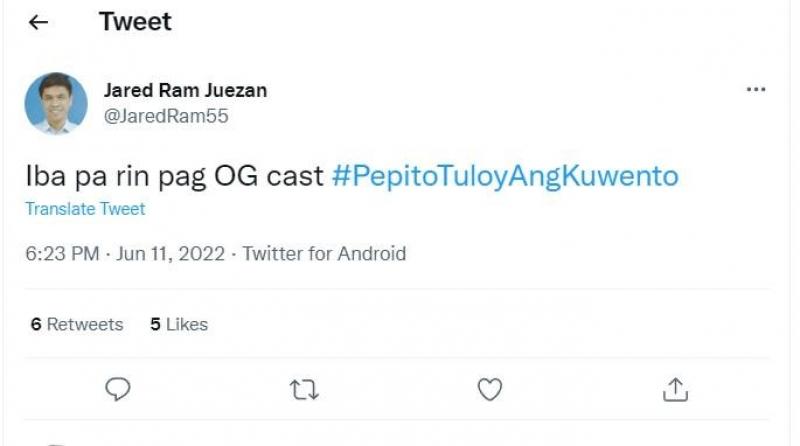Share the tweet using the upload arrow icon
The width and height of the screenshot is (800, 446).
point(675,389)
